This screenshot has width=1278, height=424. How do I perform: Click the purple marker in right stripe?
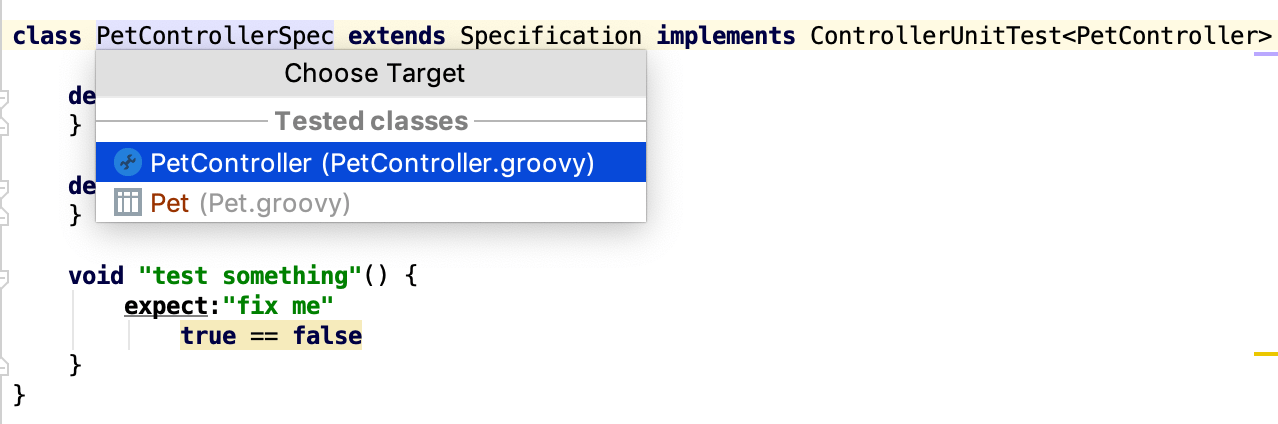coord(1265,52)
